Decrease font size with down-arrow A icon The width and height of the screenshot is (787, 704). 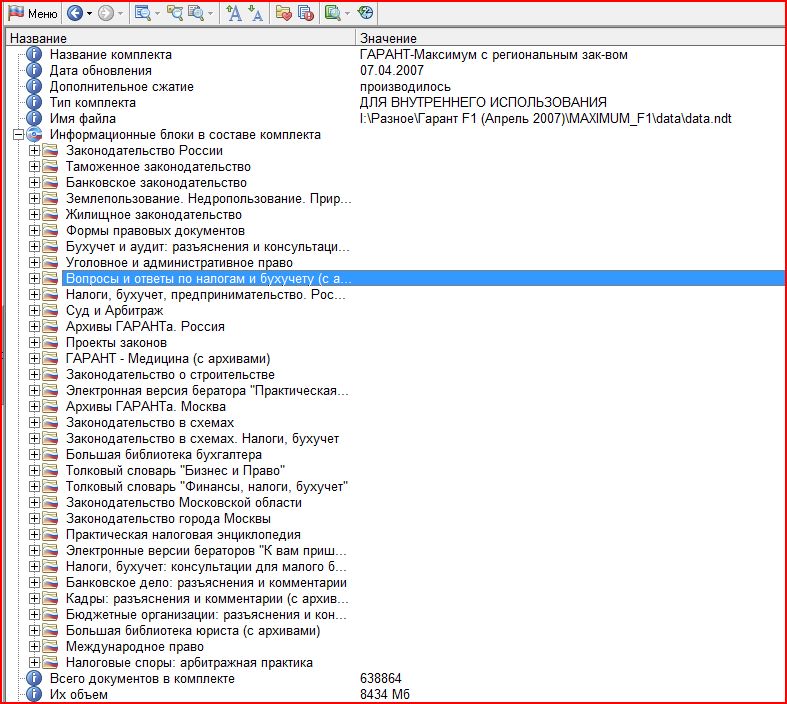[x=255, y=14]
